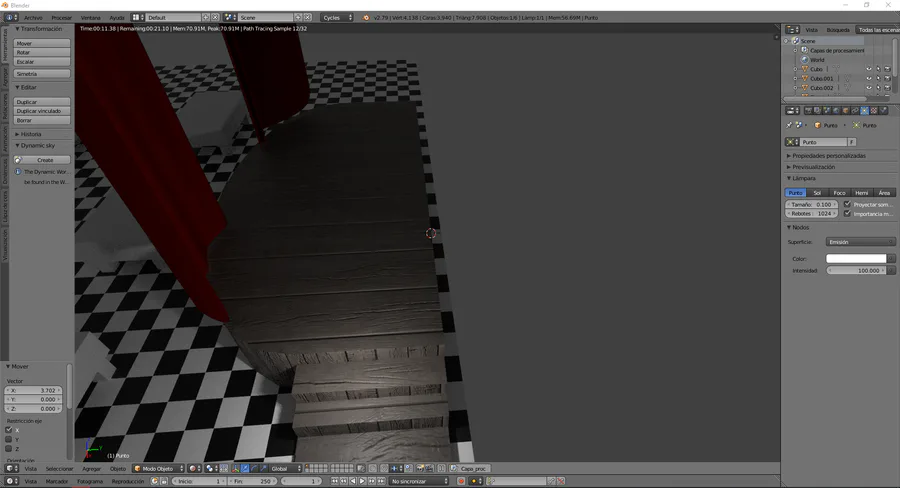The image size is (900, 488).
Task: Toggle renderability camera icon for Cubo.001
Action: click(x=887, y=78)
